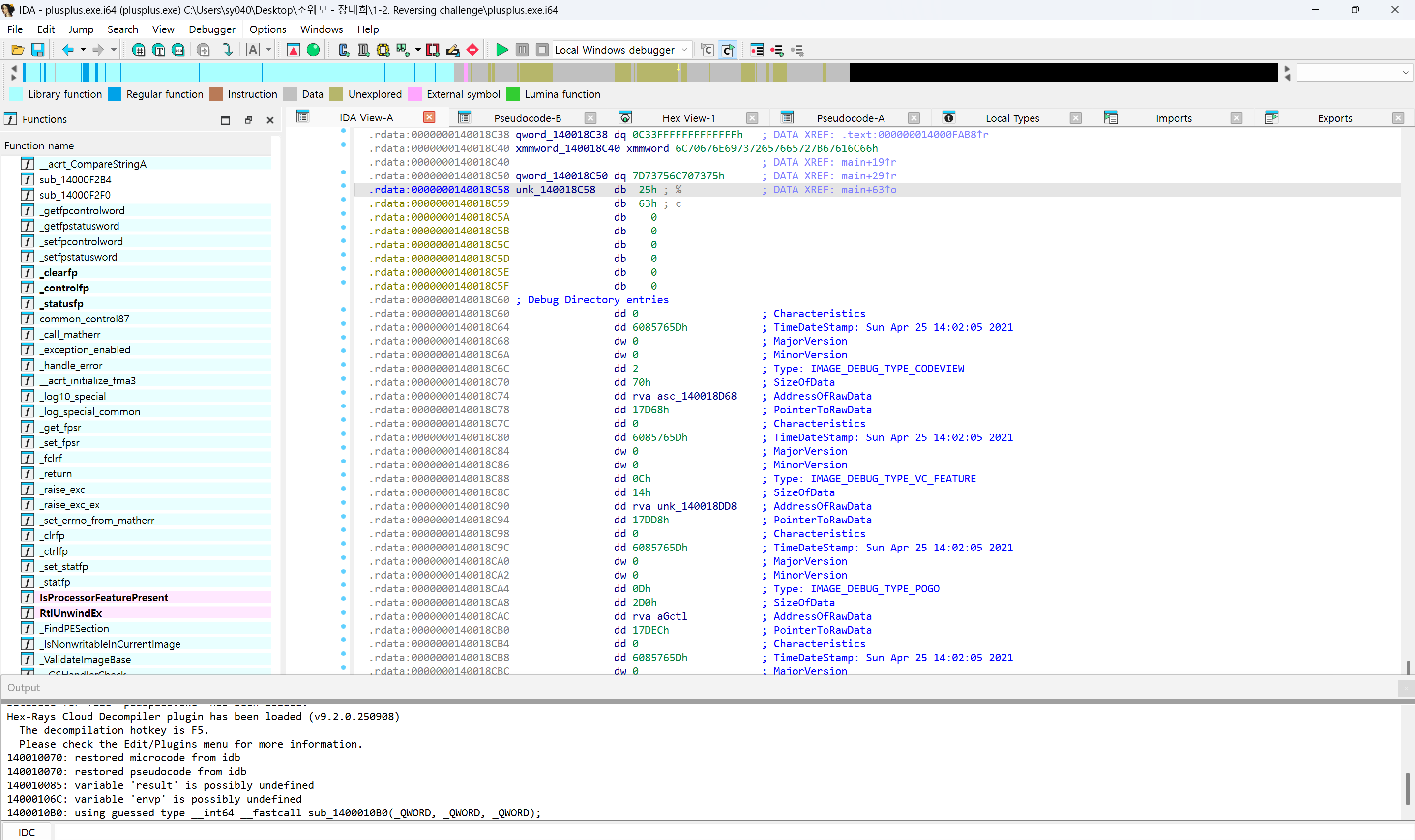Click the terminate process stop button
Screen dimensions: 1415x840
coord(542,50)
